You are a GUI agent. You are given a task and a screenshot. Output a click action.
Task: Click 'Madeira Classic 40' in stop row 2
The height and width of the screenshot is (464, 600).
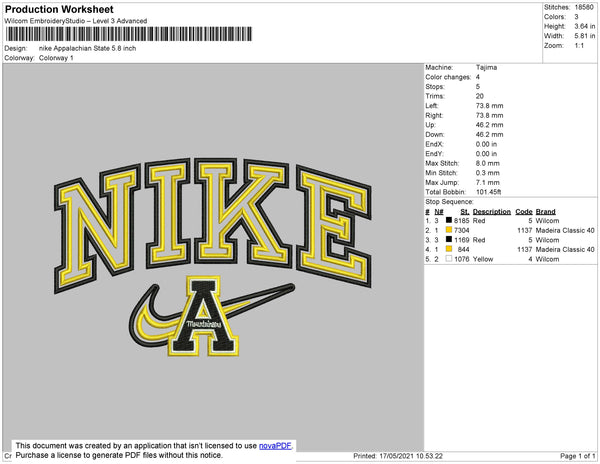565,230
